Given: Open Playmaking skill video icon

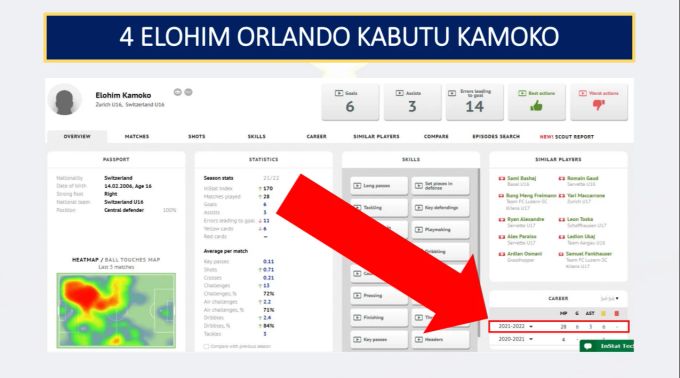Looking at the screenshot, I should [x=418, y=230].
